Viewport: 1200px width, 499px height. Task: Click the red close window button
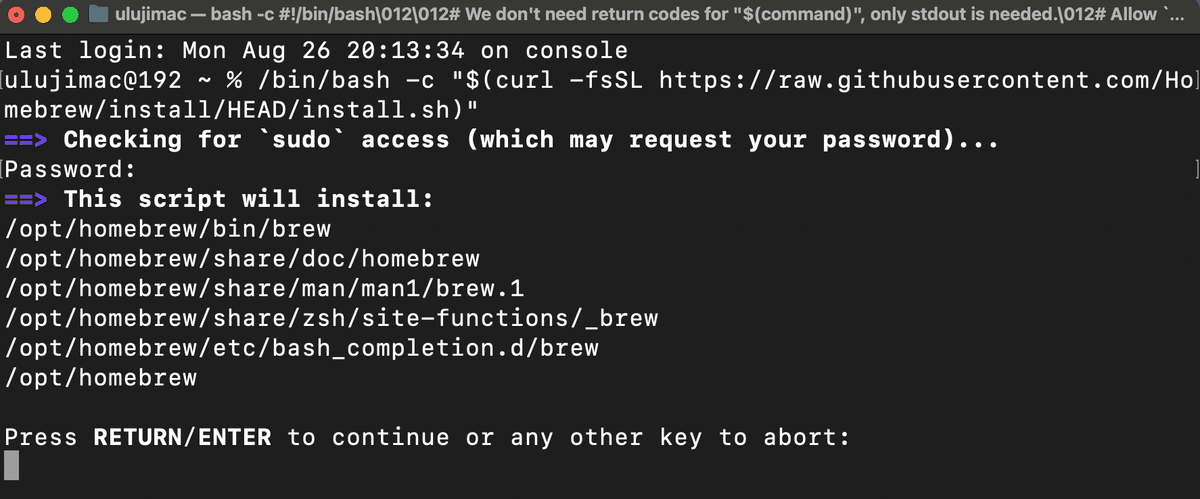pos(19,15)
